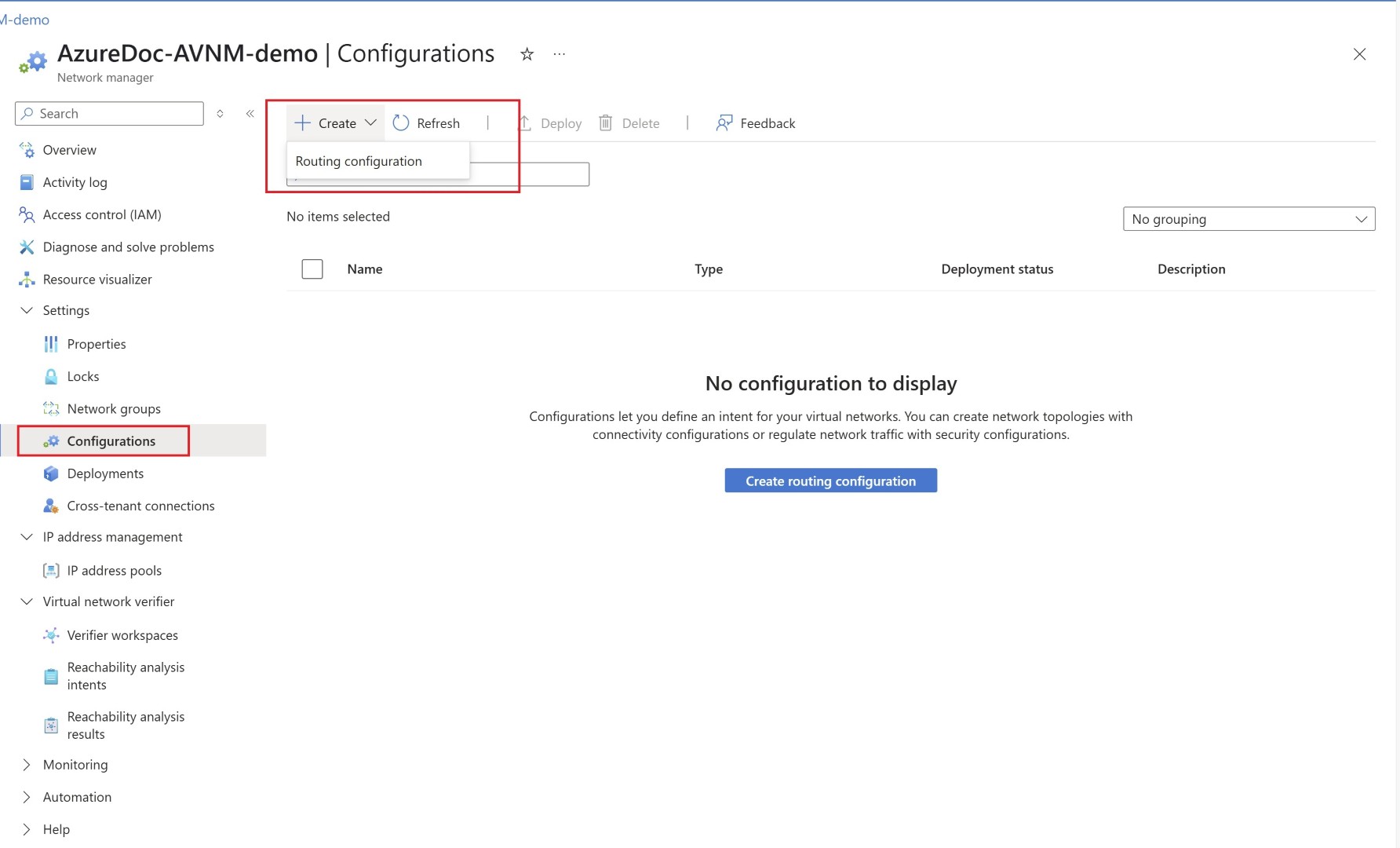
Task: Click the Access control (IAM) icon
Action: 27,214
